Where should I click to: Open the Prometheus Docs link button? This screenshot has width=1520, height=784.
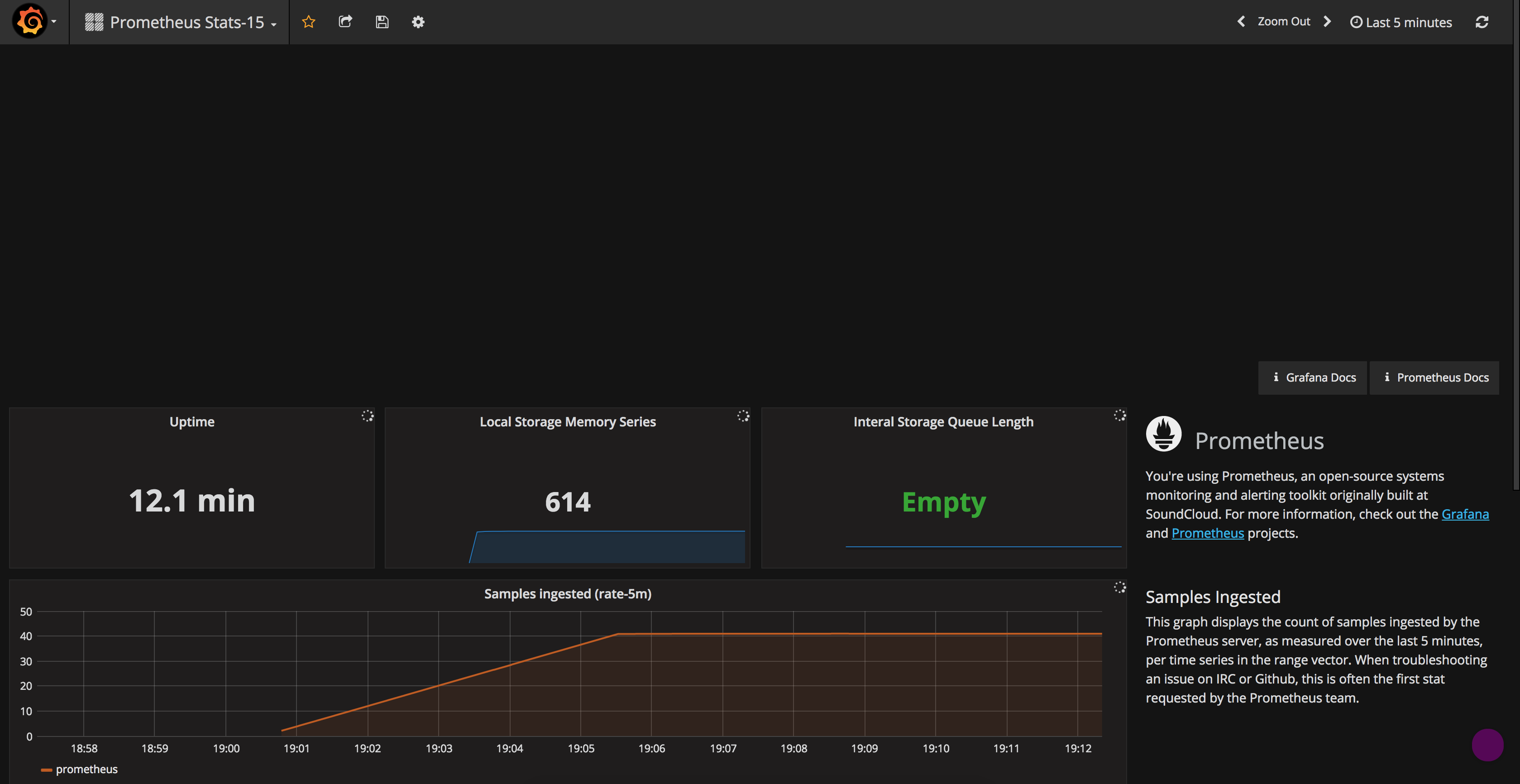[x=1434, y=378]
